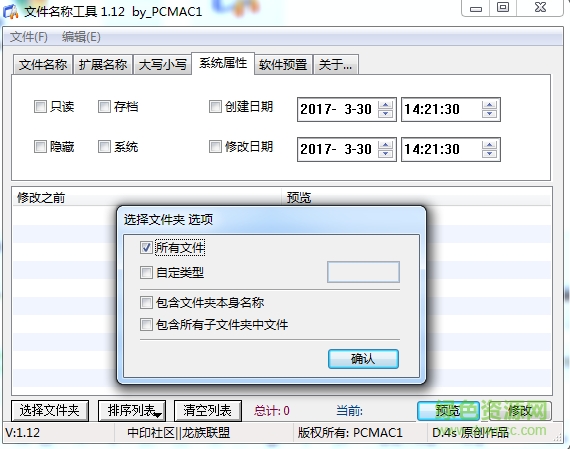This screenshot has width=570, height=449.
Task: Click the 预览 column header
Action: 417,198
